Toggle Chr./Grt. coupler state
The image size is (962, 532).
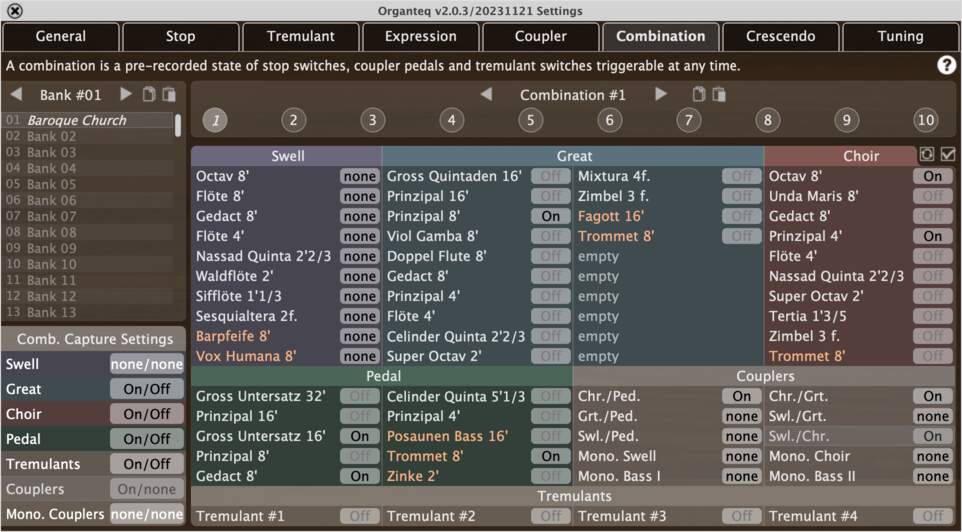[x=933, y=396]
